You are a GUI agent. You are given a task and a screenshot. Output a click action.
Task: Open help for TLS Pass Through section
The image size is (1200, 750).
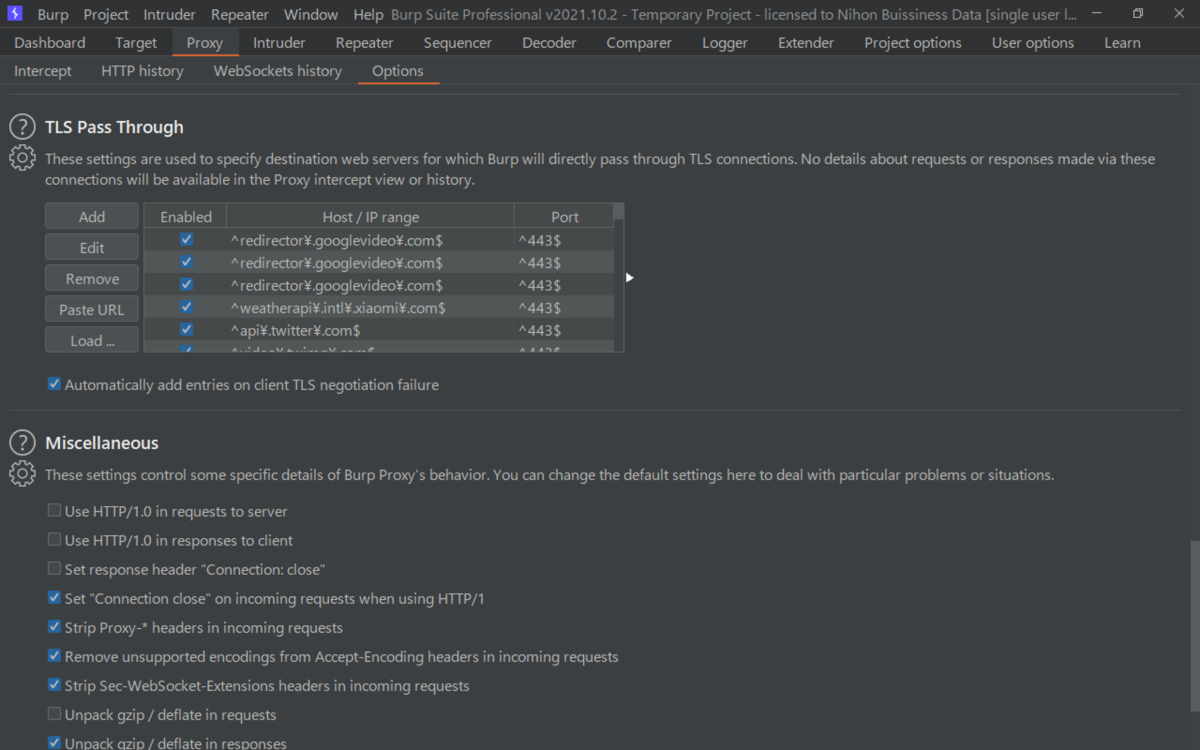coord(22,127)
